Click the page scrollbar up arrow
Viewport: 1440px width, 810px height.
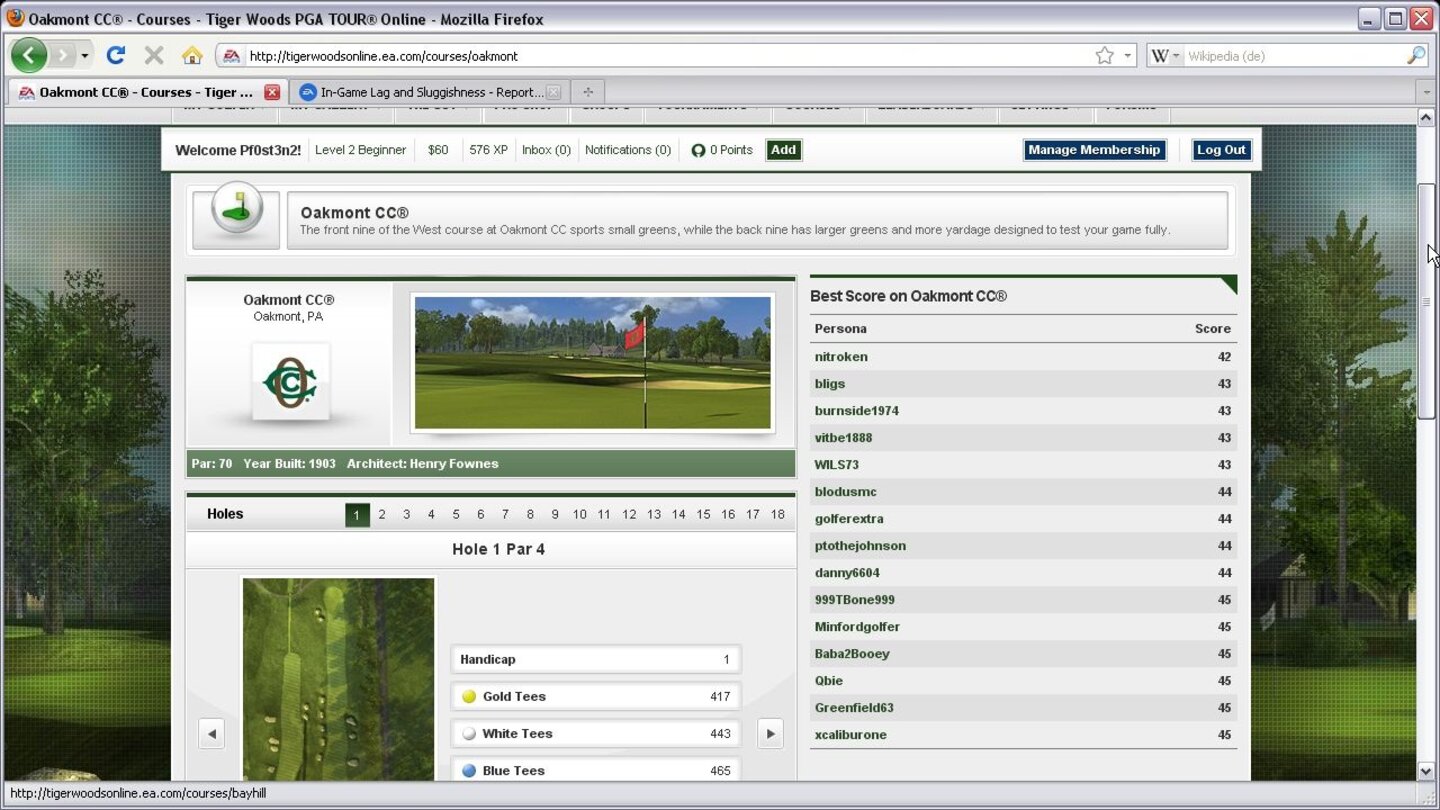coord(1427,117)
